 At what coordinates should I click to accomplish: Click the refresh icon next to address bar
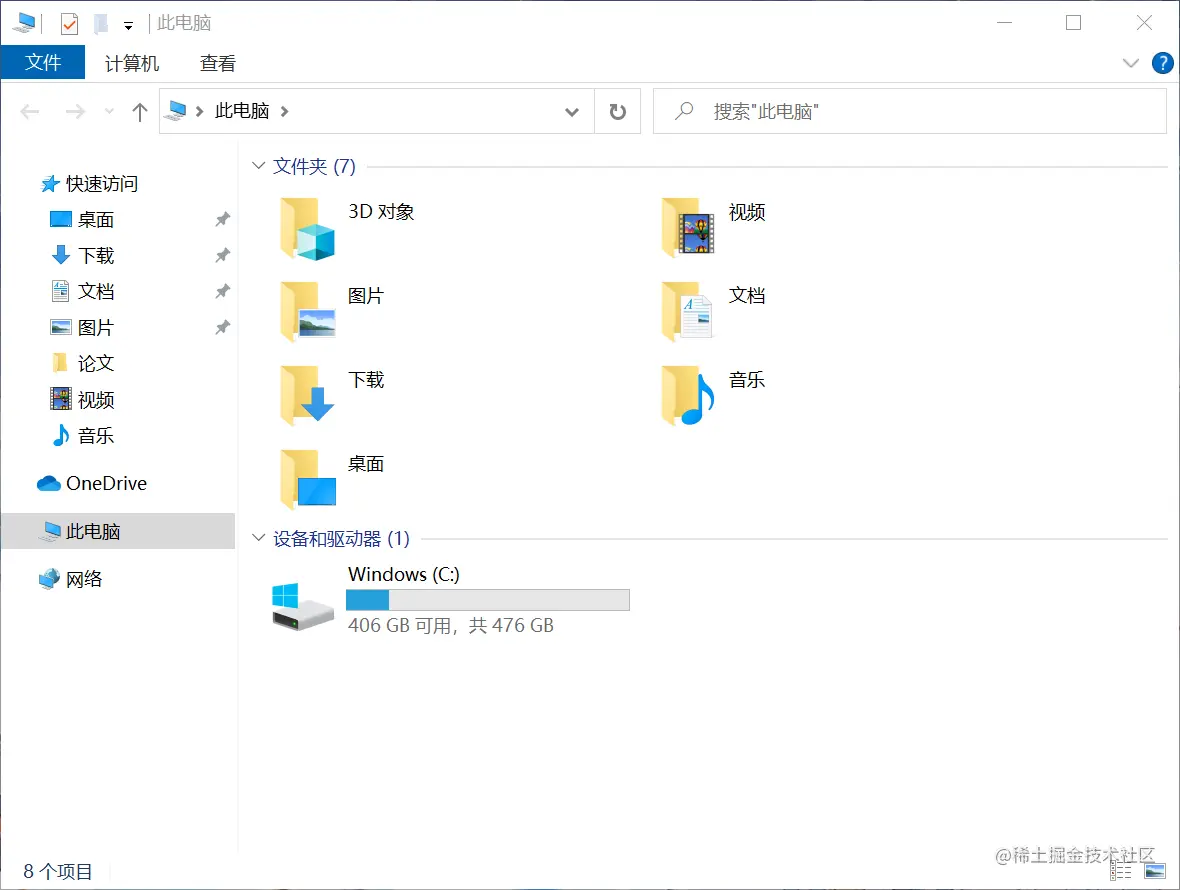618,111
